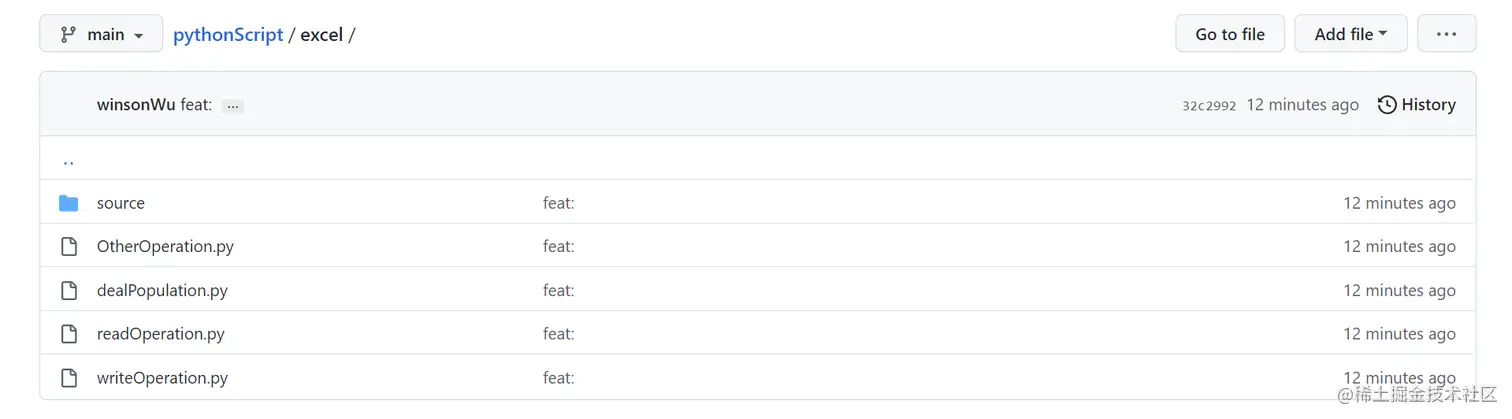The width and height of the screenshot is (1512, 419).
Task: Click the OtherOperation.py file icon
Action: click(68, 247)
